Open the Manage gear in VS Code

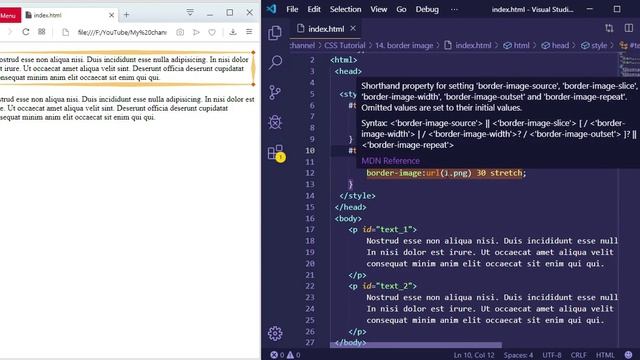(275, 333)
